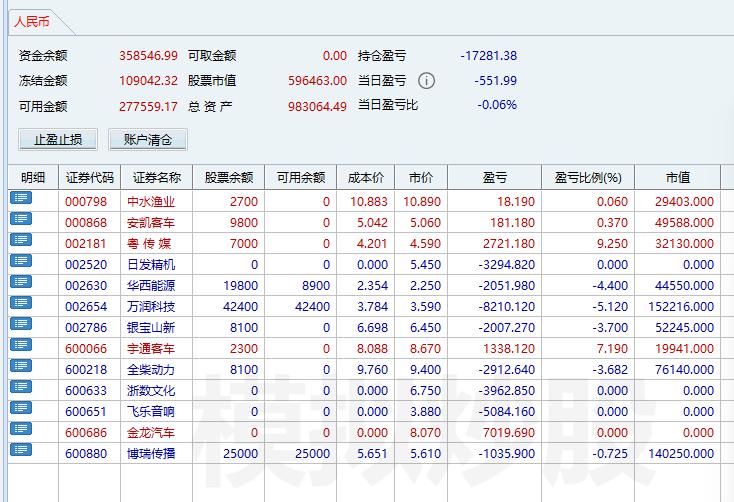Sort by 市价 column header
Viewport: 734px width, 502px height.
tap(421, 177)
